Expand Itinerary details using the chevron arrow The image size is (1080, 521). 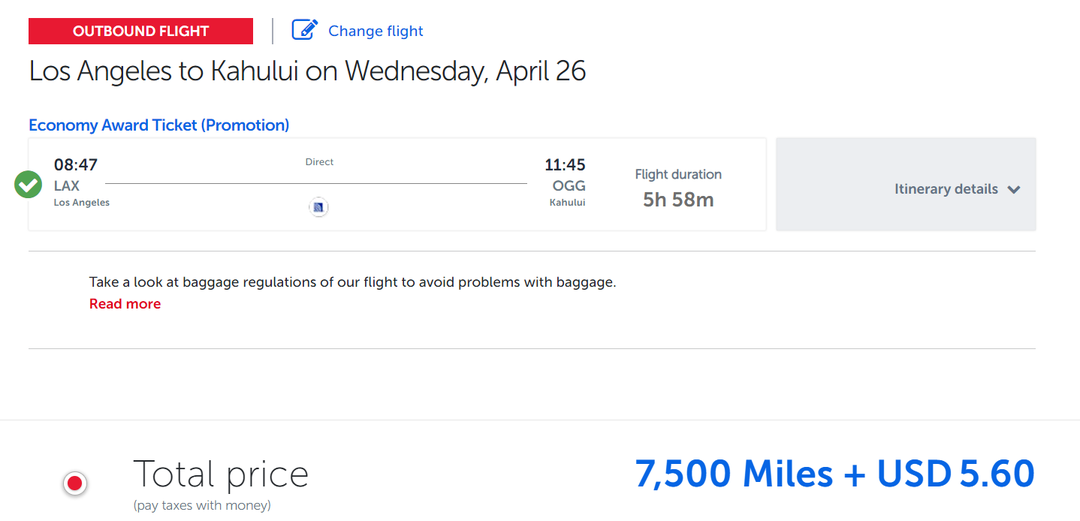tap(1014, 190)
